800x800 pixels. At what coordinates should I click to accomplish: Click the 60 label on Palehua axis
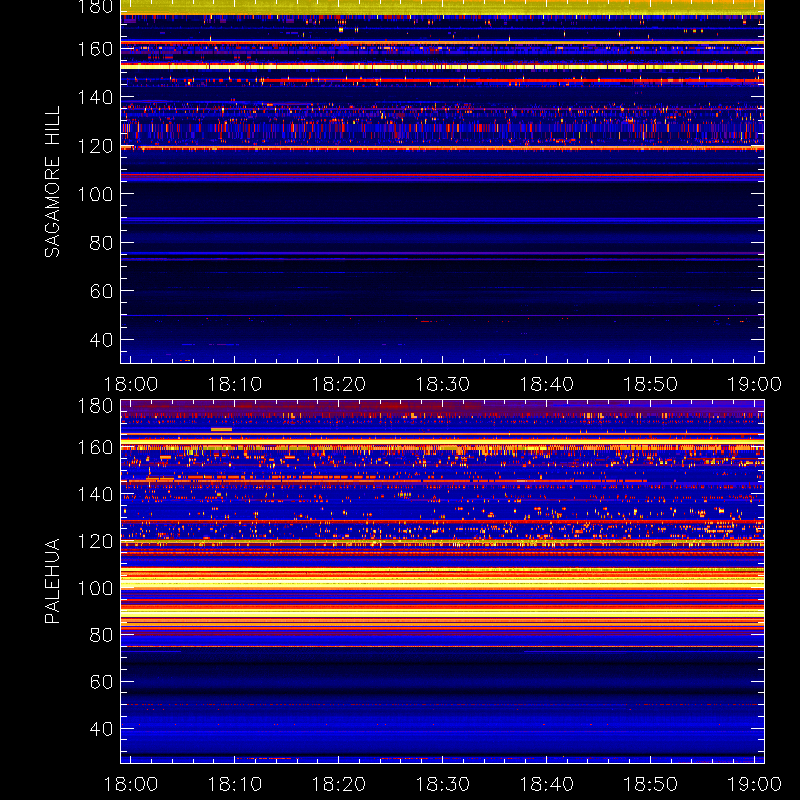coord(101,682)
